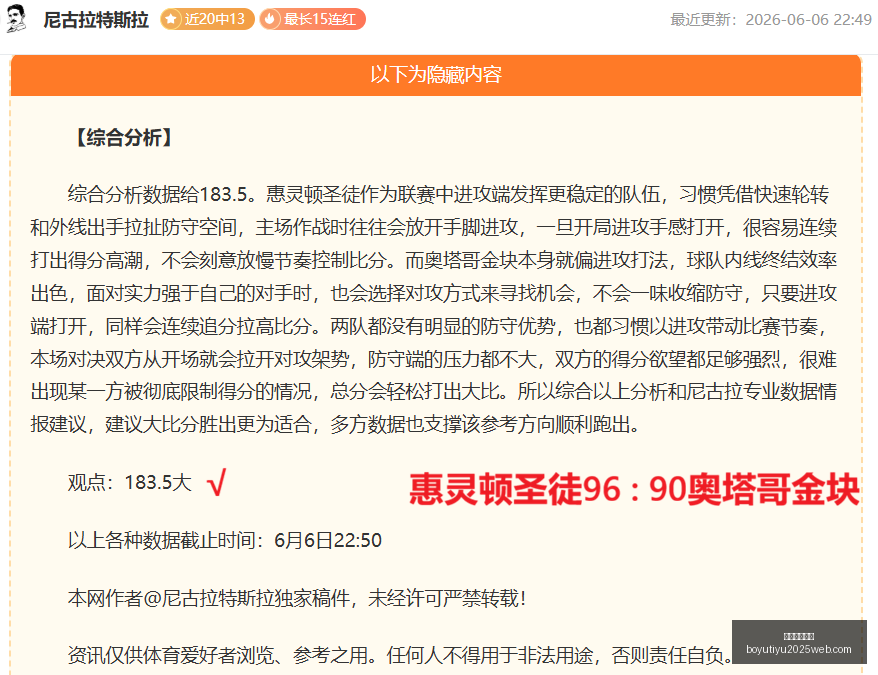Select the 最近更新 2026-06-06 22:49 timestamp
The image size is (878, 675).
point(771,20)
